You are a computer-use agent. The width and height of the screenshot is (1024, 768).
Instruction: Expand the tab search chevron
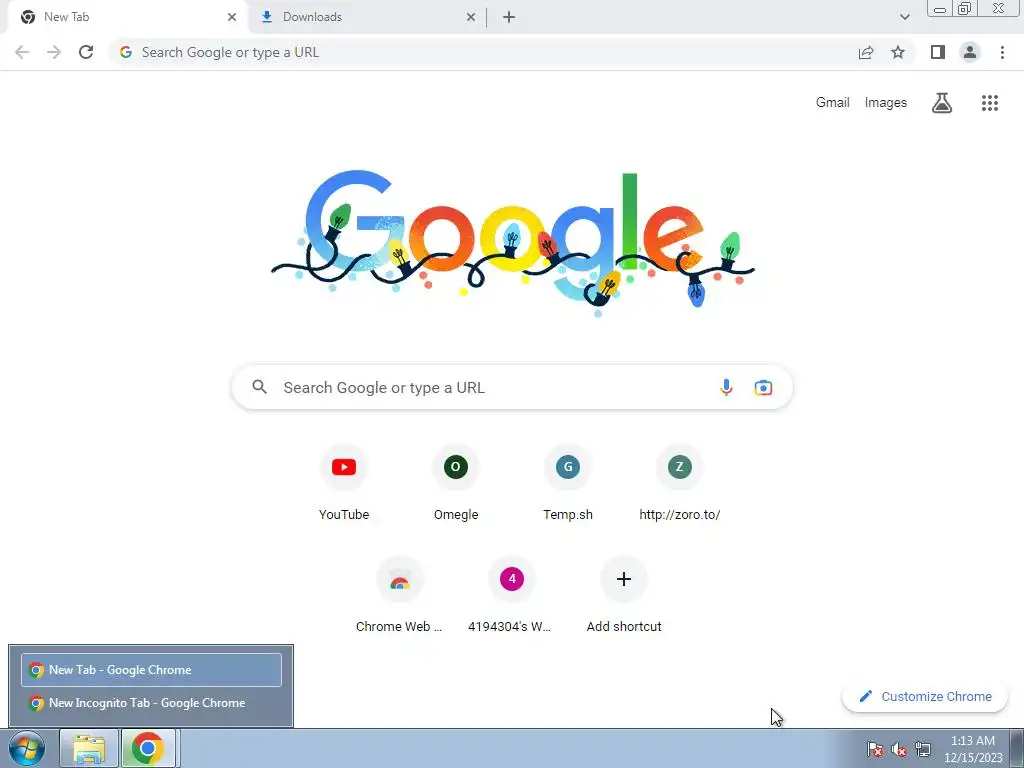904,17
